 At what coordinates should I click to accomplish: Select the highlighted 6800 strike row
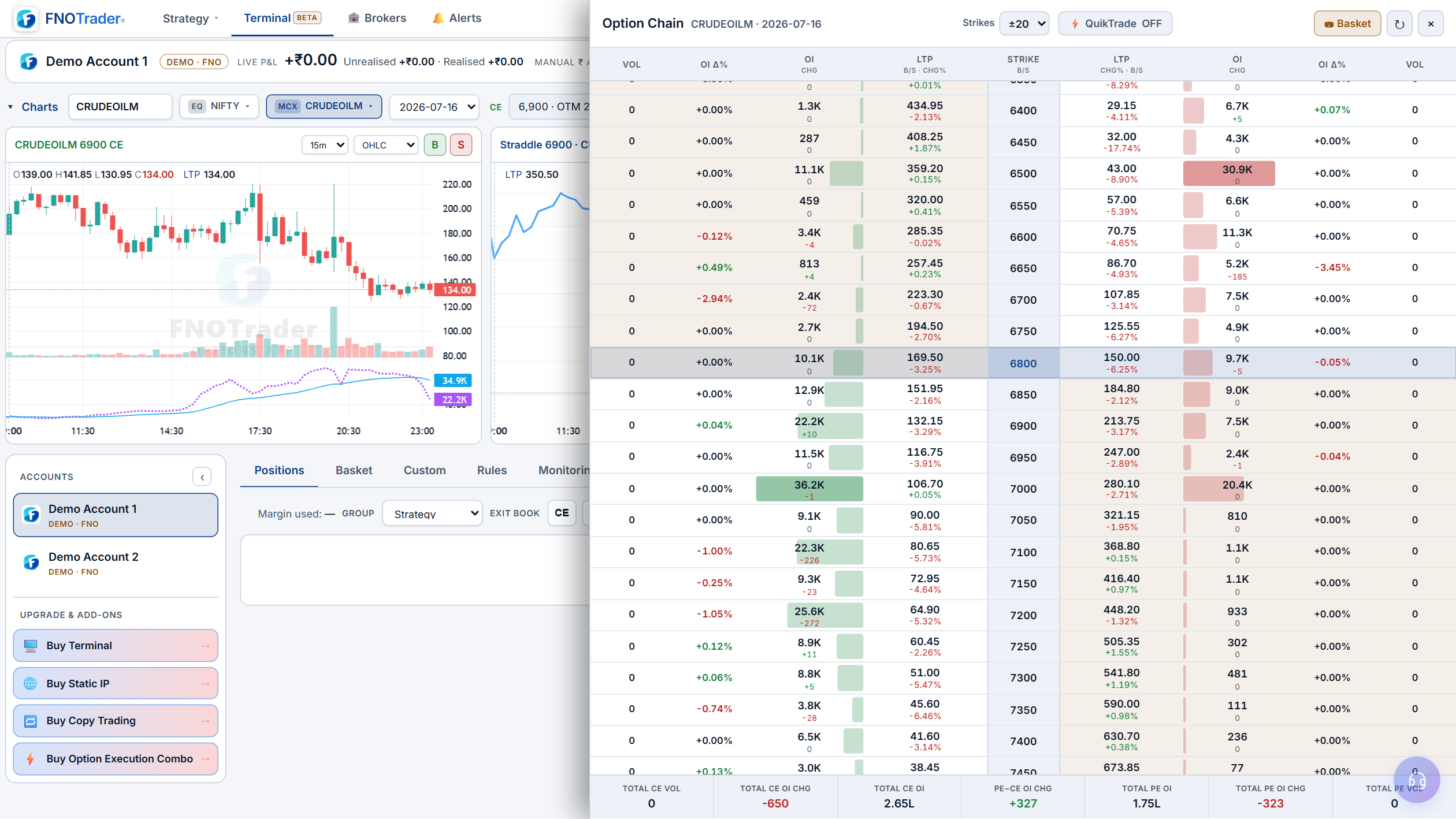pos(1023,363)
